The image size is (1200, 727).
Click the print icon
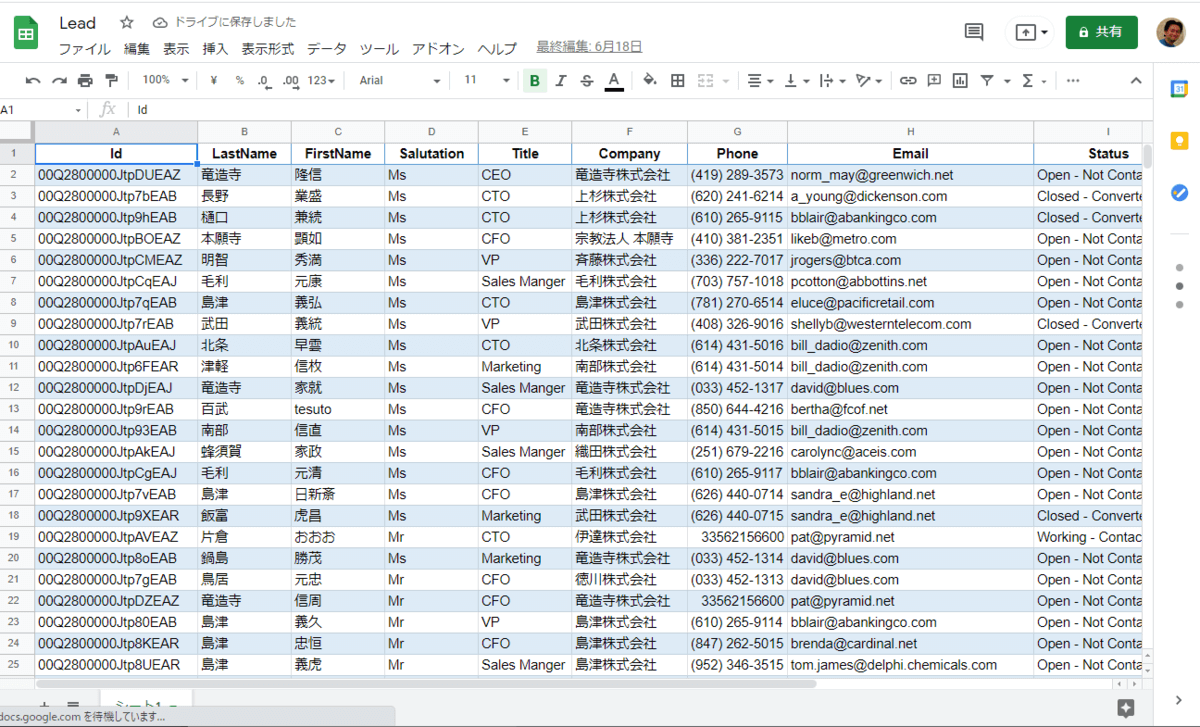85,81
